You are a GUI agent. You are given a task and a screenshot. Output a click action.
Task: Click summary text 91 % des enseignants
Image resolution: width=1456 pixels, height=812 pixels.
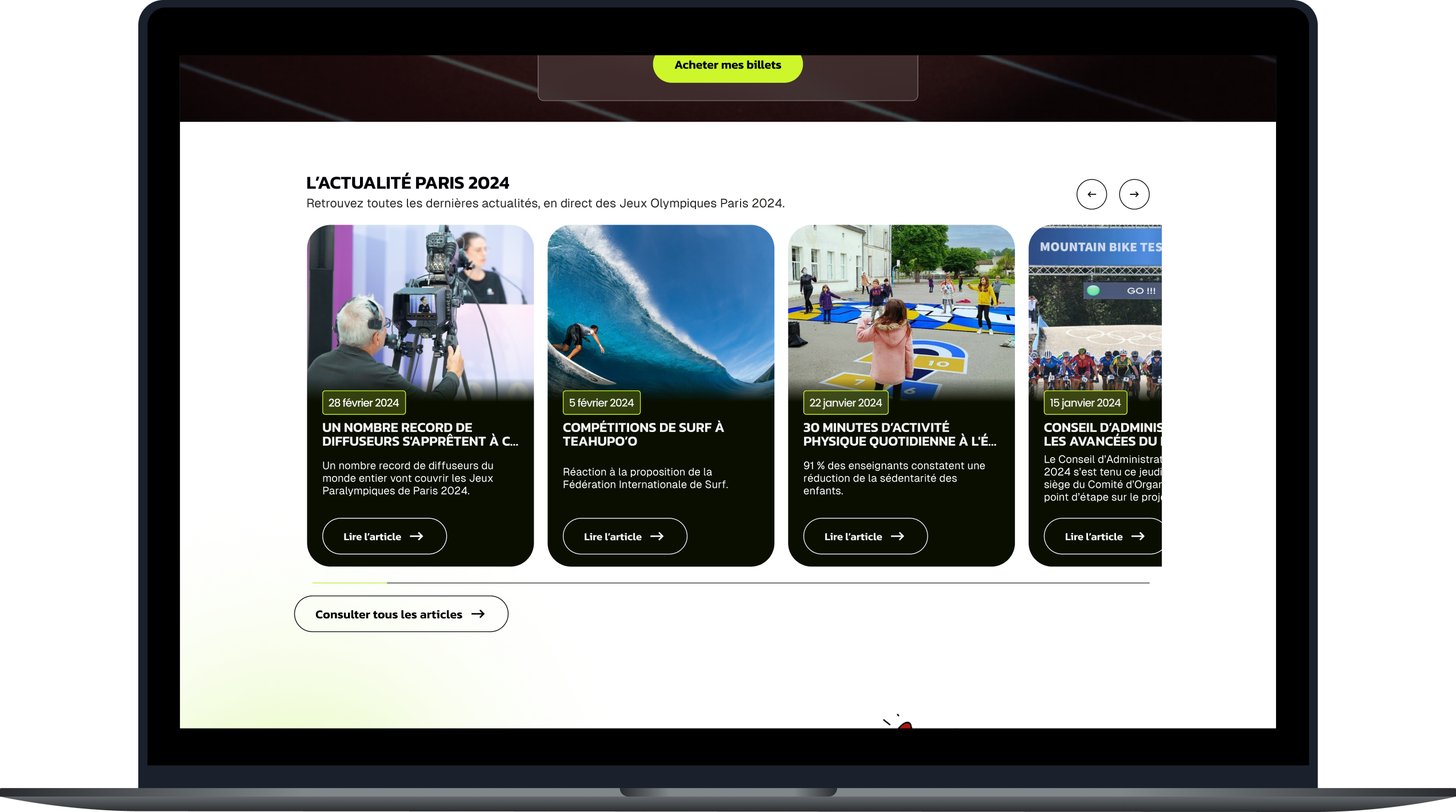pos(894,478)
